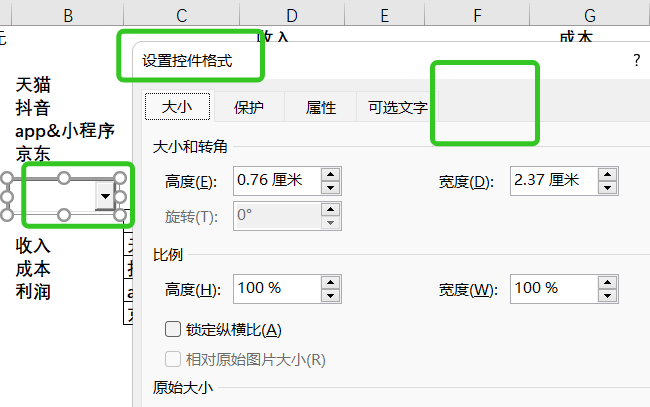Select column B header

67,15
